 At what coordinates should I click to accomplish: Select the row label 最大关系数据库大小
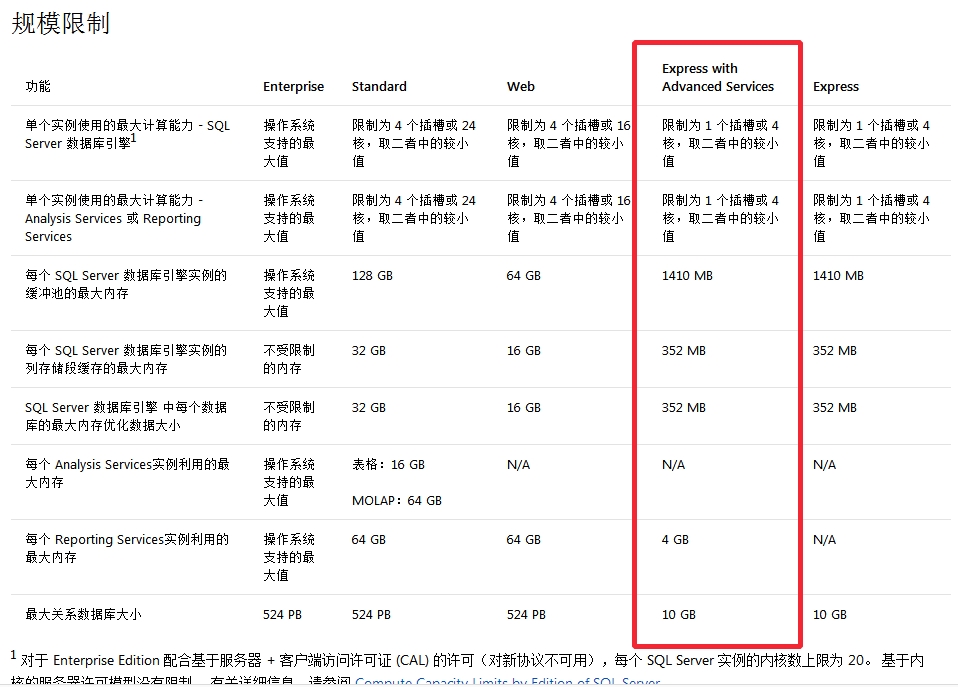point(83,614)
